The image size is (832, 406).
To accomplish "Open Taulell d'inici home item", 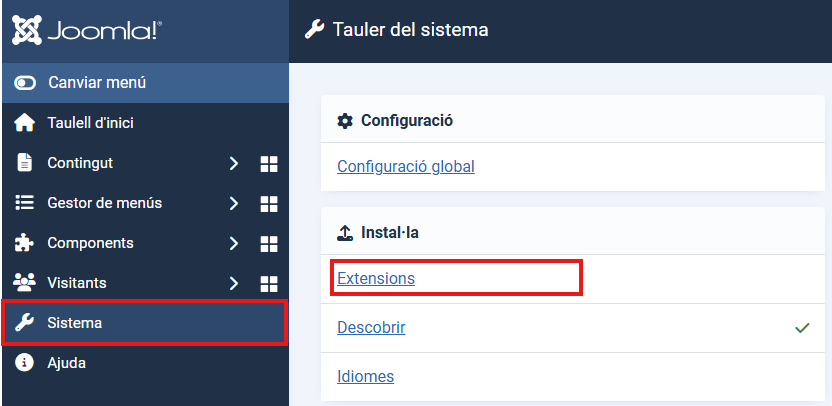I will [x=90, y=123].
